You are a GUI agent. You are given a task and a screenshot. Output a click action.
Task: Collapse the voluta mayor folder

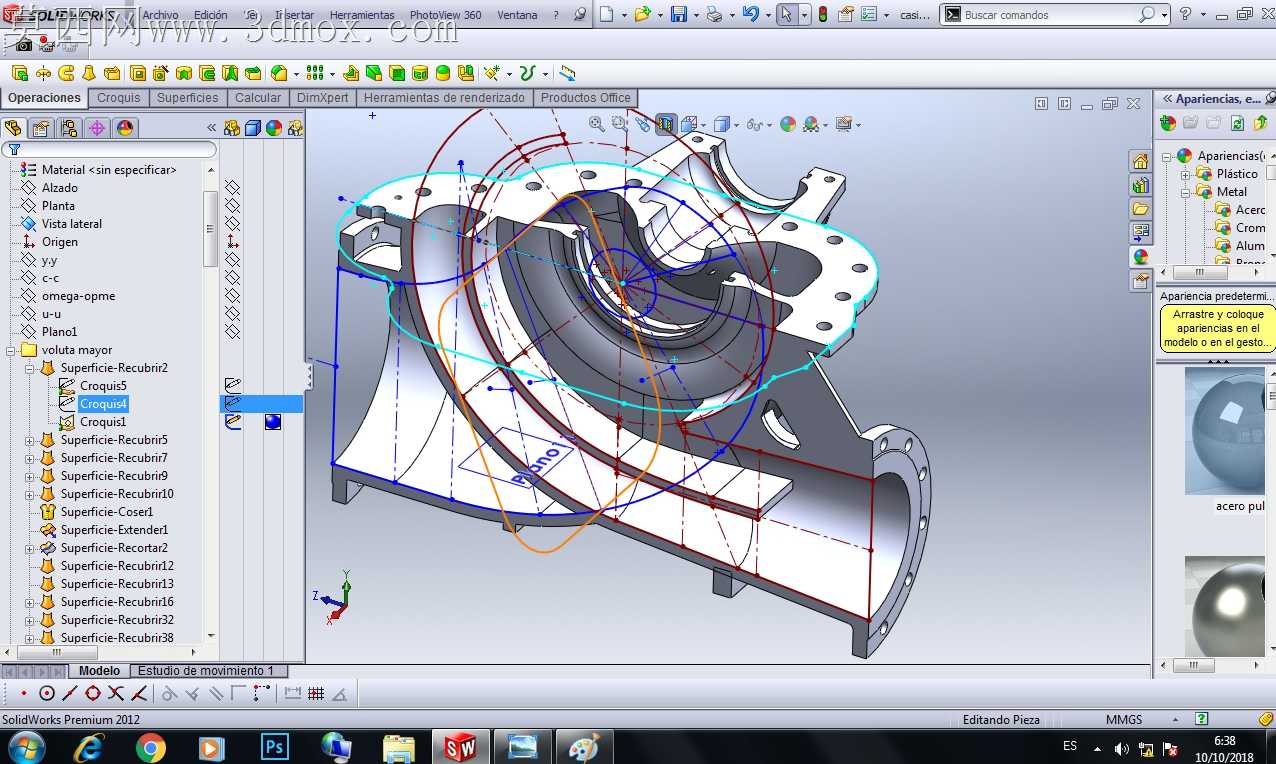(11, 350)
